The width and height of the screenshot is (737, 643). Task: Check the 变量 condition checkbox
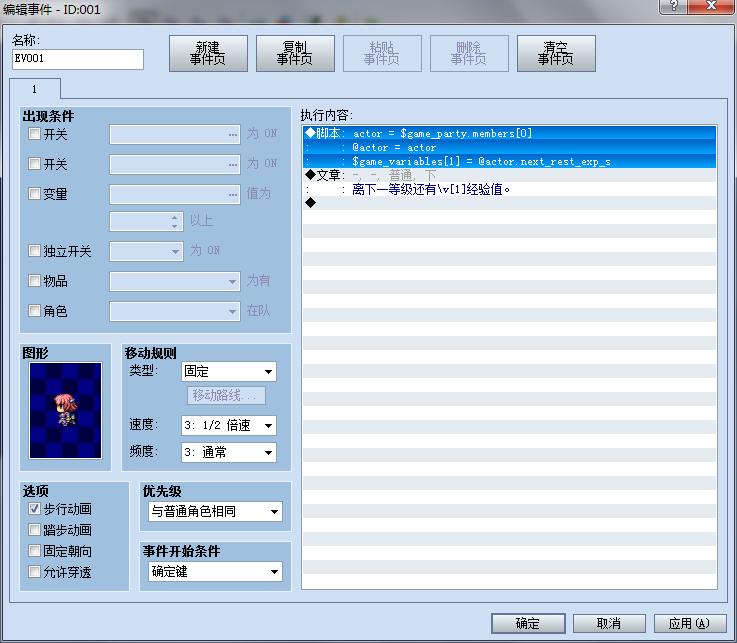click(34, 193)
